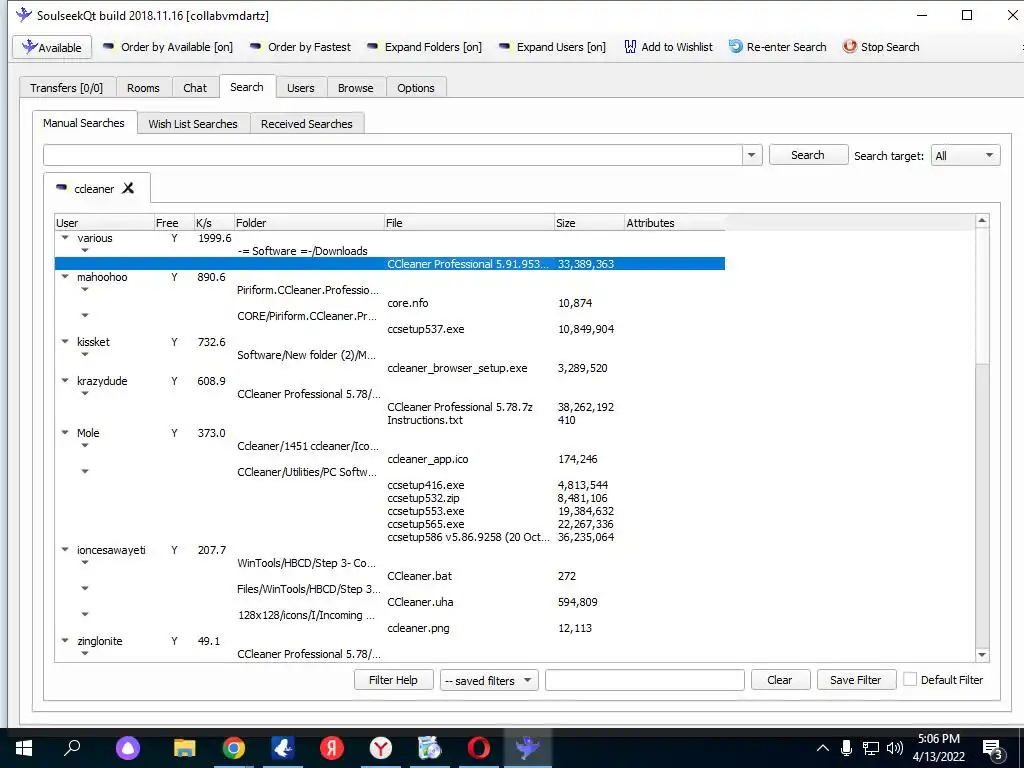Select CCleaner.bat file
The width and height of the screenshot is (1024, 768).
click(x=419, y=576)
